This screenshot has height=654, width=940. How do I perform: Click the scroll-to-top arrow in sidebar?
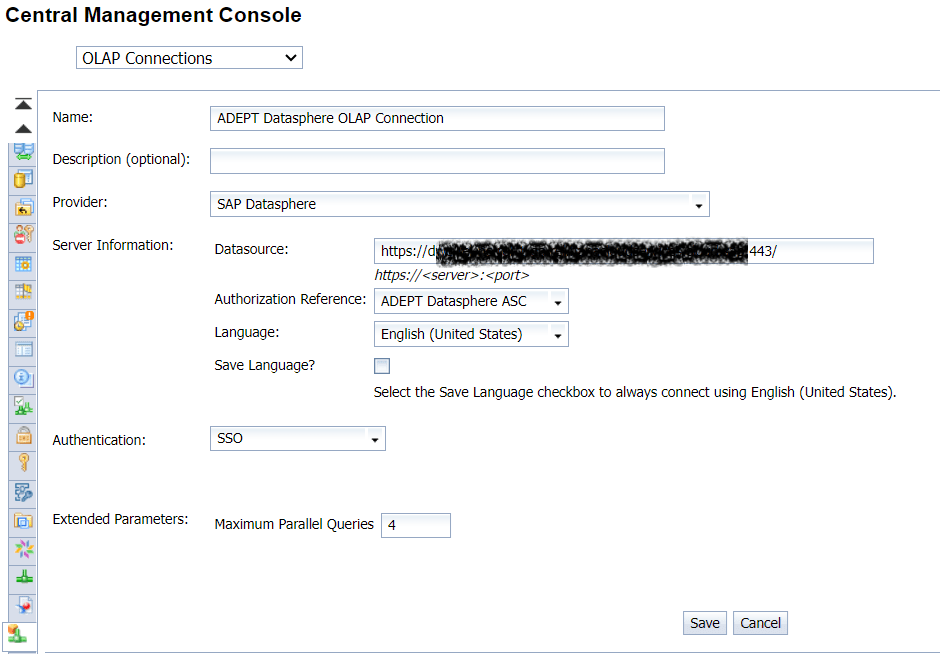tap(23, 104)
